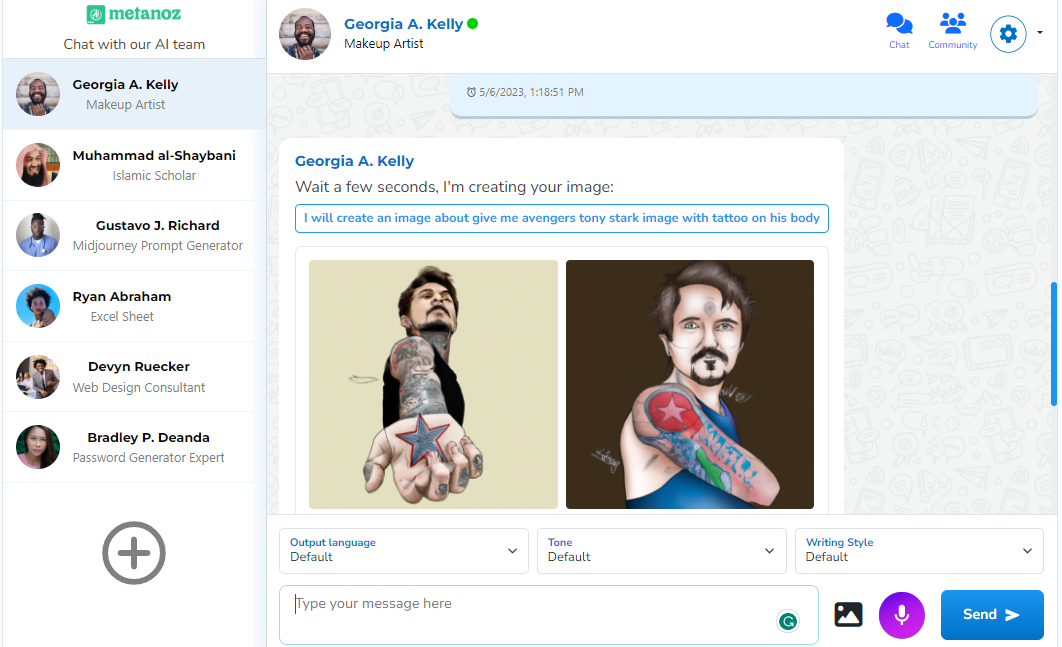Click the Grammarly icon in message box

788,621
